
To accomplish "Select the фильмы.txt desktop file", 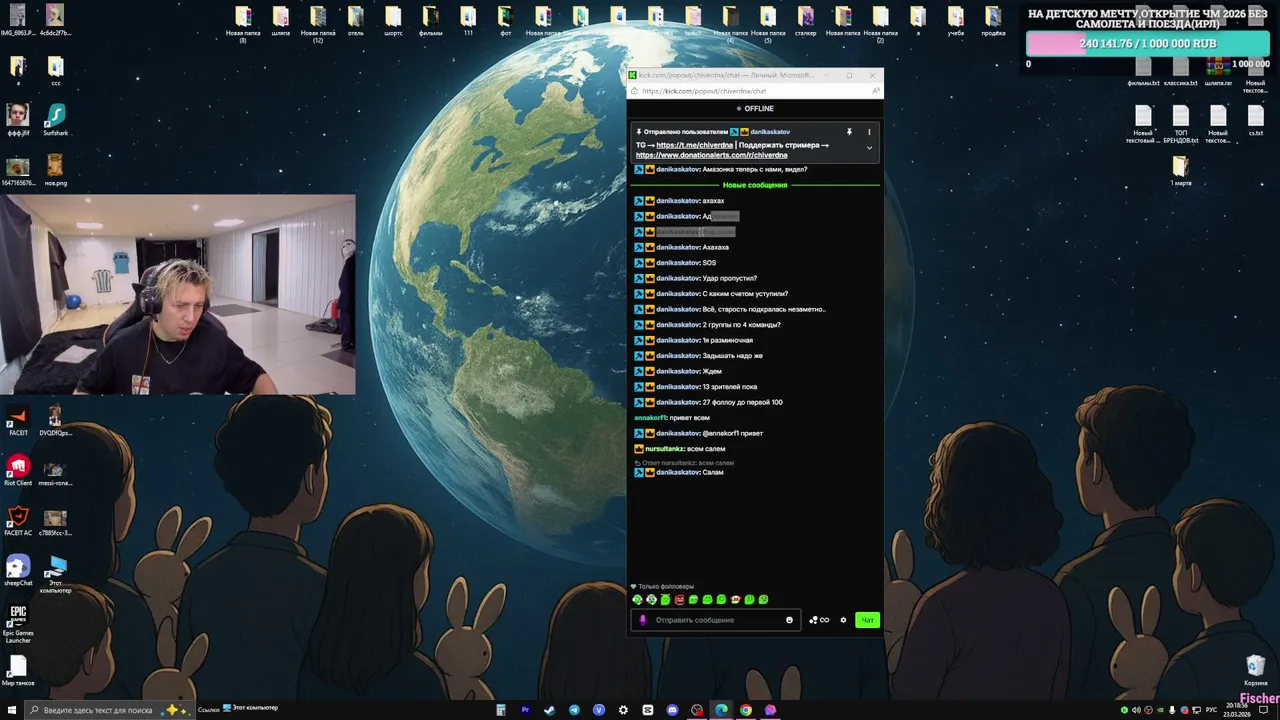I will pos(1143,71).
